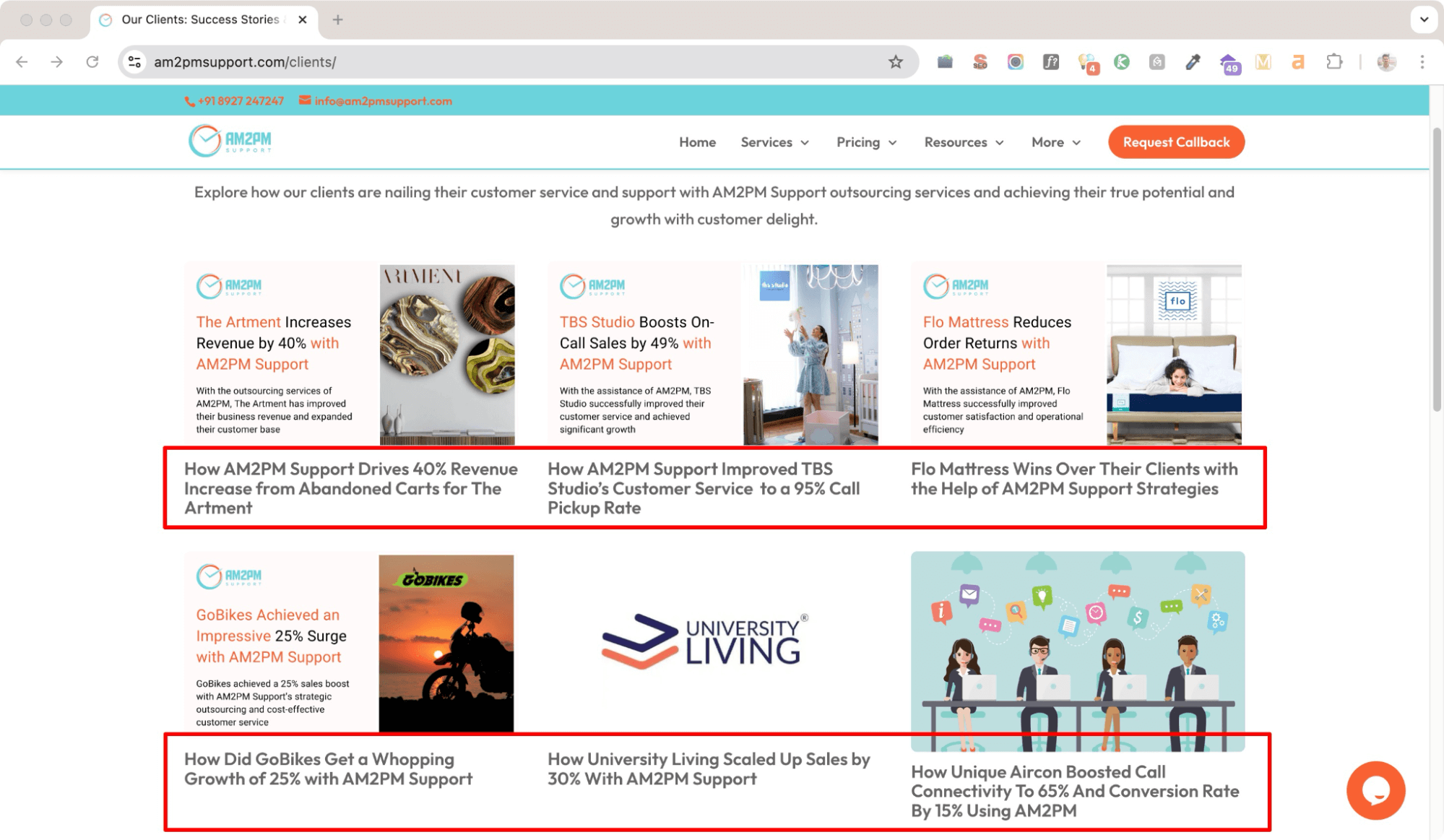Screen dimensions: 1444x840
Task: Open the Extensions puzzle piece icon
Action: point(1334,62)
